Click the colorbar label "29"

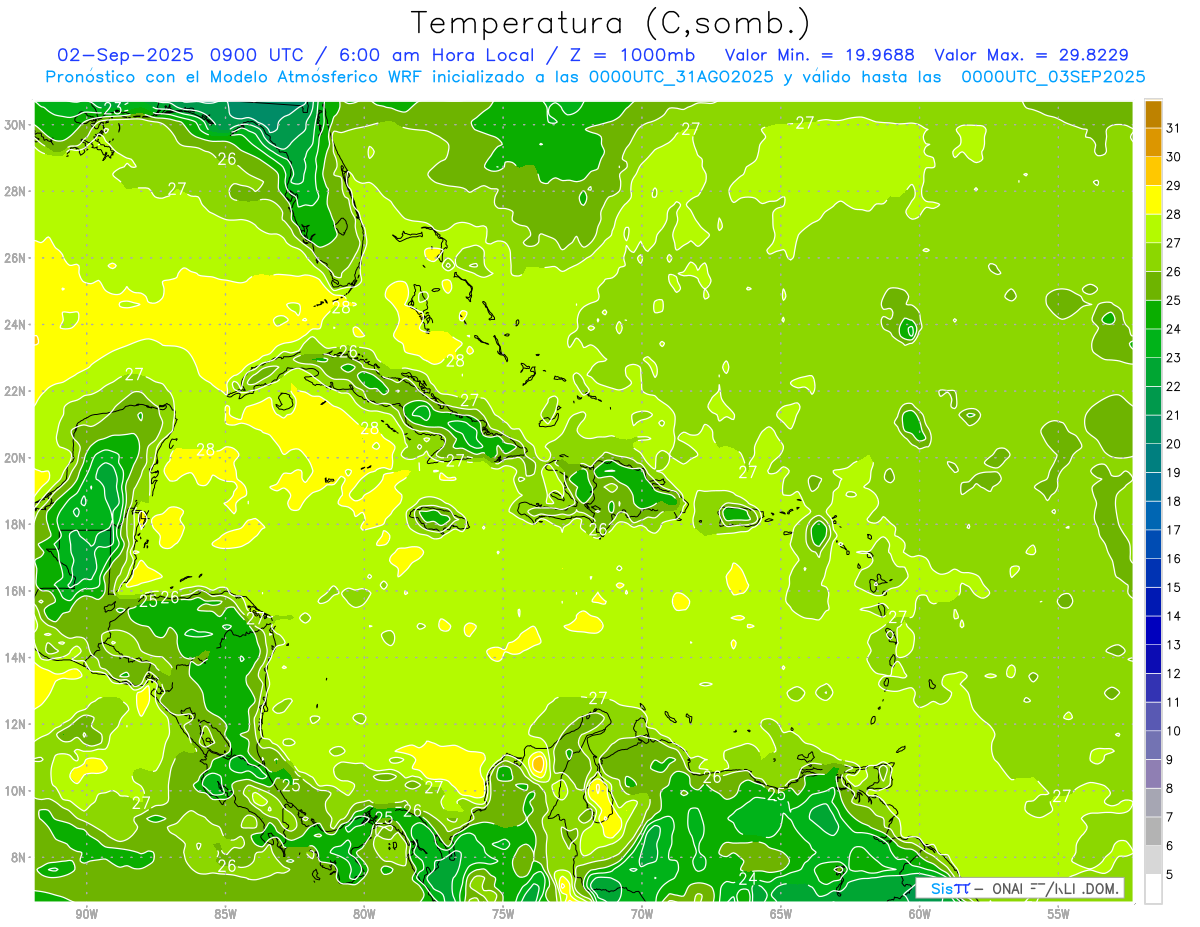tap(1174, 185)
